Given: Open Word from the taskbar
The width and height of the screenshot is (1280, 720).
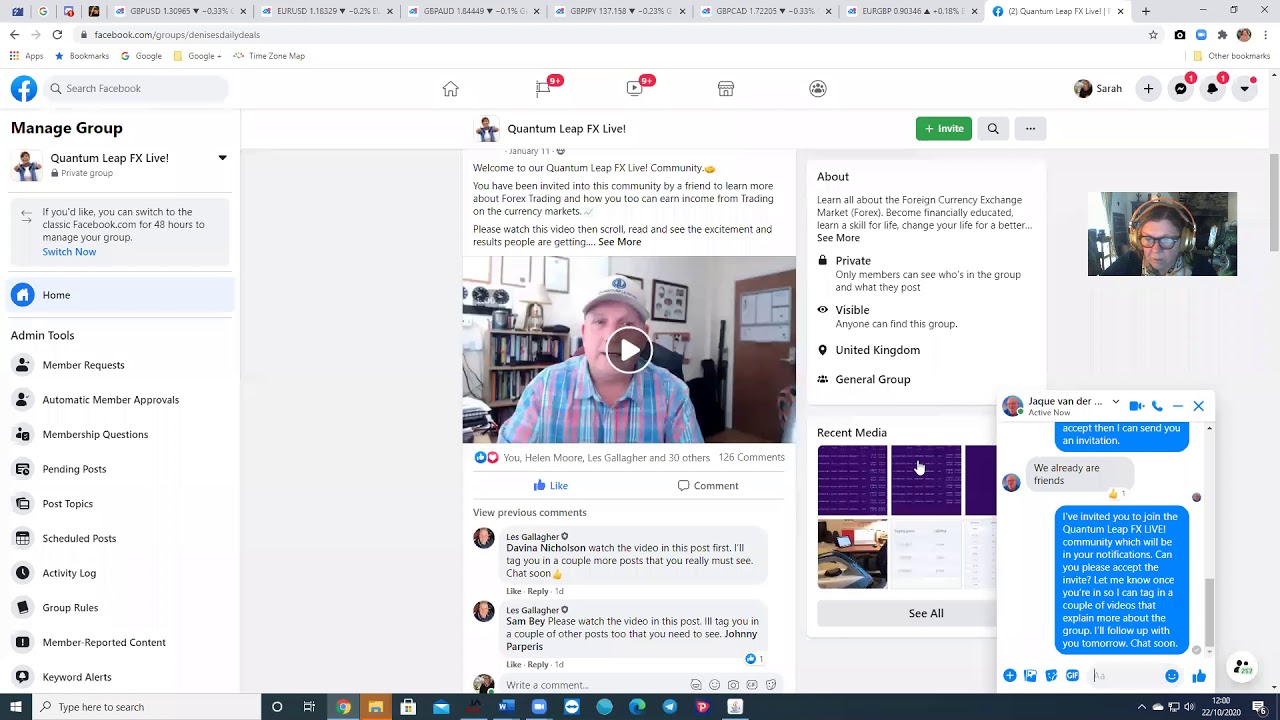Looking at the screenshot, I should tap(506, 707).
